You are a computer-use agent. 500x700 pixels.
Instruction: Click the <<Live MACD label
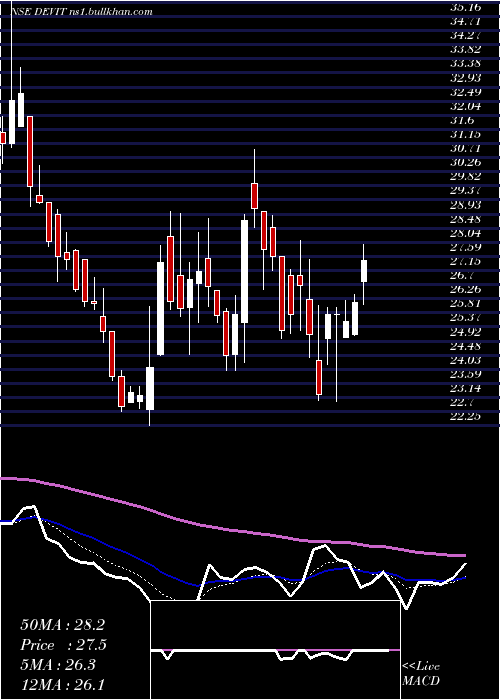pos(421,674)
